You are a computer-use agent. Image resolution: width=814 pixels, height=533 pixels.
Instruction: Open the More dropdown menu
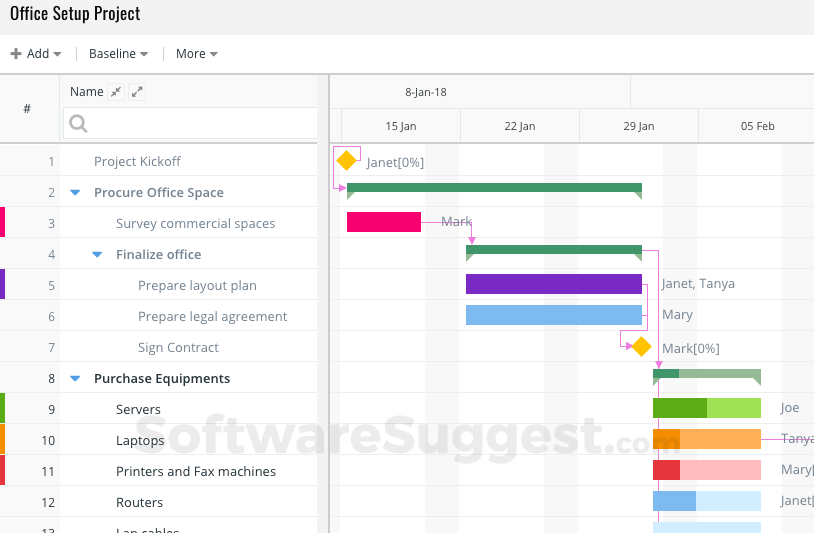[x=197, y=53]
